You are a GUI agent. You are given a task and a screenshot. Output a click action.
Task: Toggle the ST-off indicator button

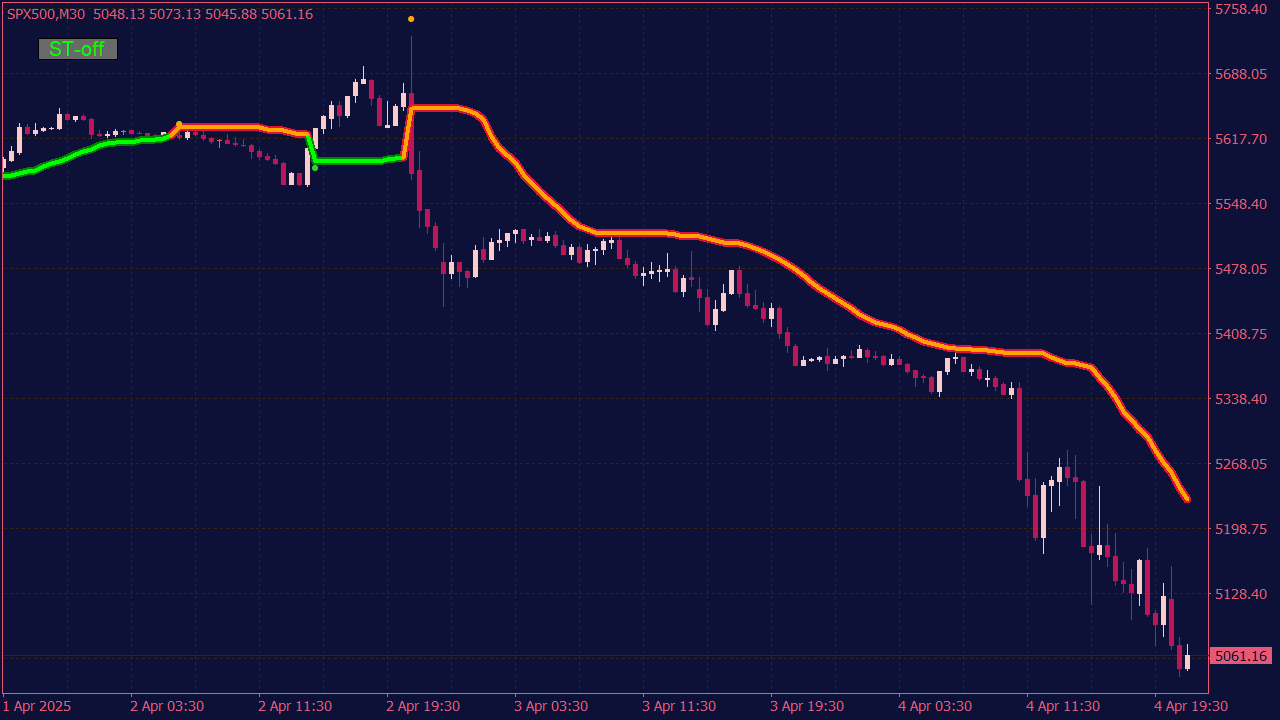(x=78, y=49)
